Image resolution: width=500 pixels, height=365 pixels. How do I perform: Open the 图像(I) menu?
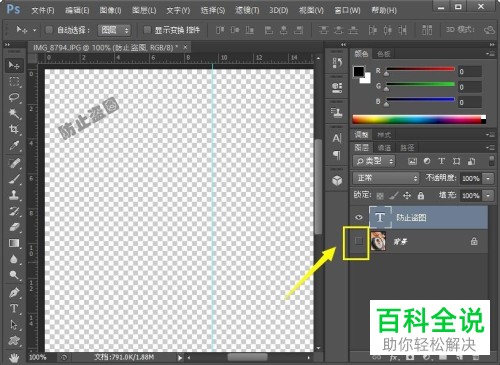pyautogui.click(x=110, y=11)
